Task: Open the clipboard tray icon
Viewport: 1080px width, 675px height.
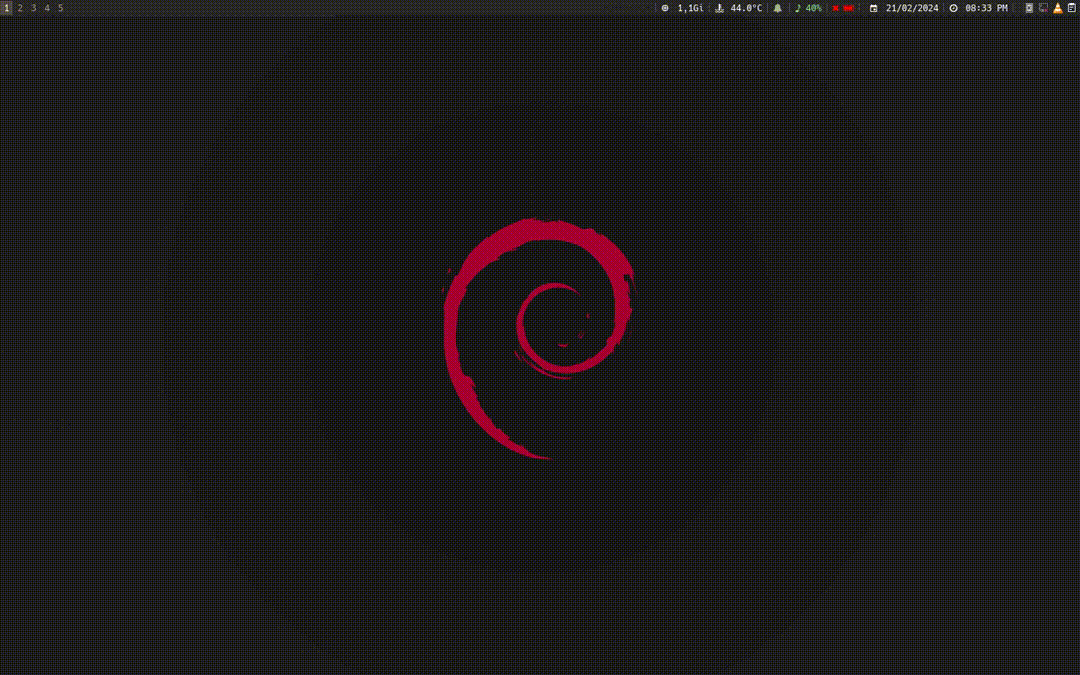Action: tap(1071, 8)
